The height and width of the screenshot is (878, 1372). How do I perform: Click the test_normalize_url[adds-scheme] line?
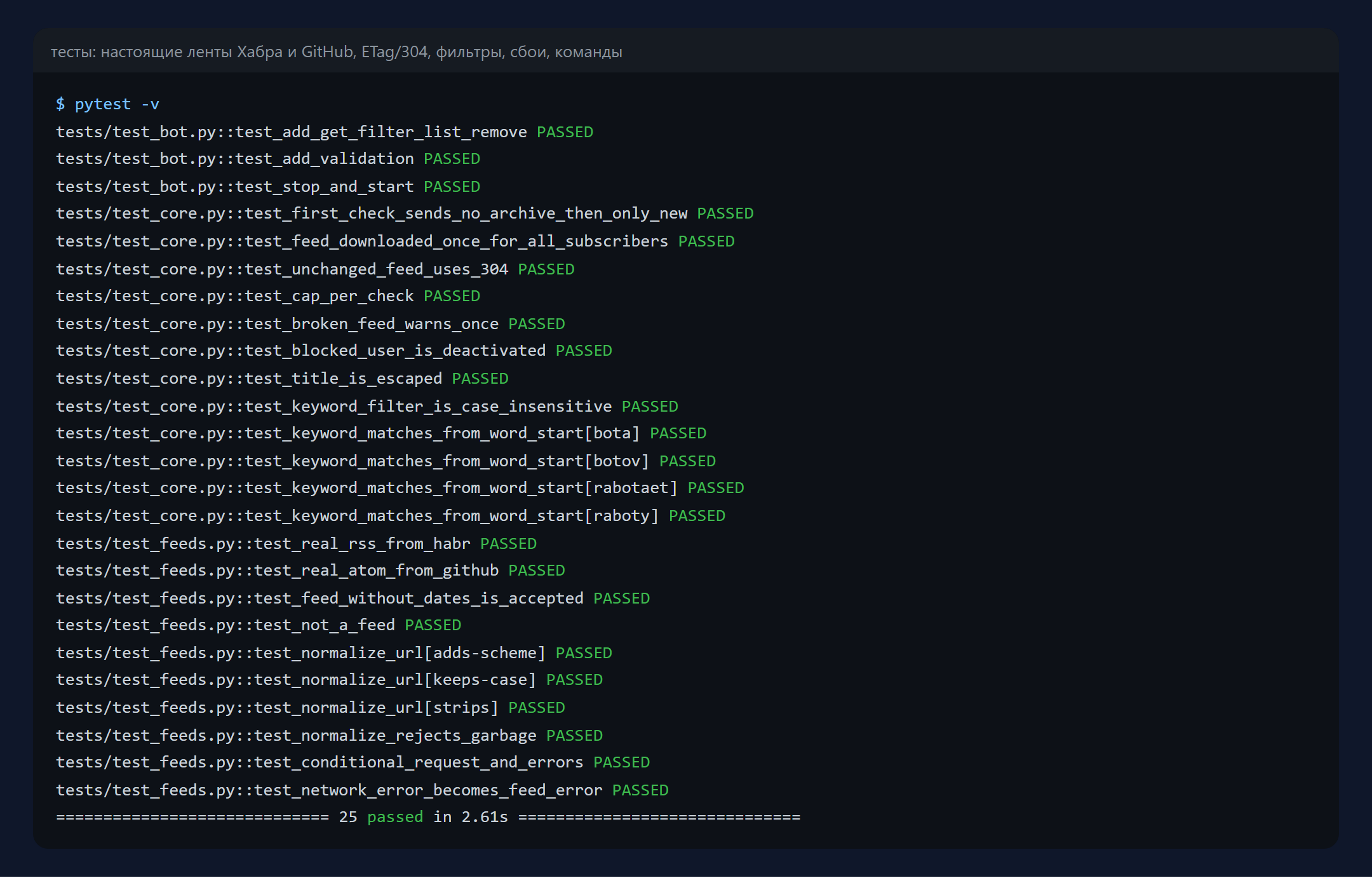[334, 652]
